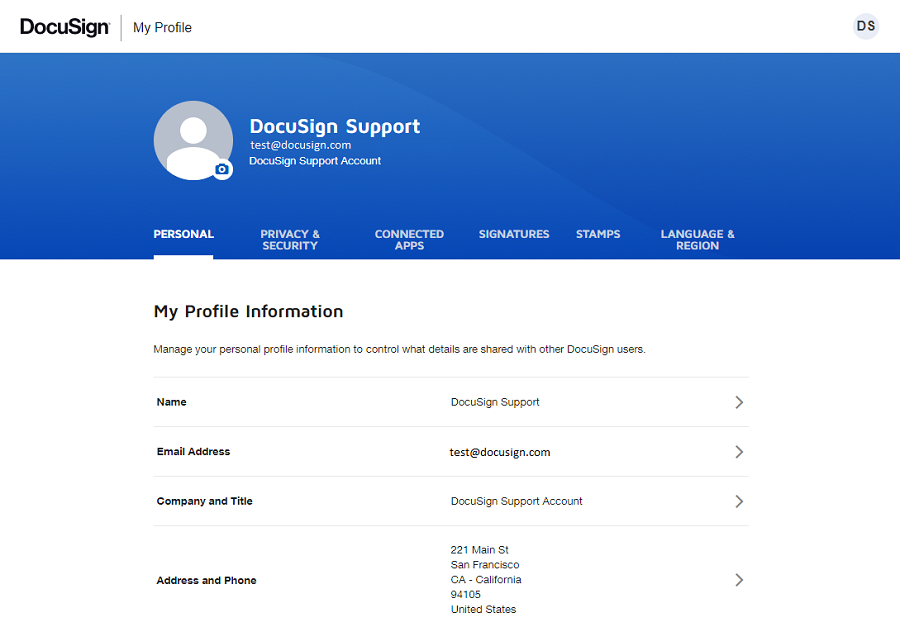This screenshot has width=900, height=627.
Task: Click the banner email test@docusign.com
Action: pos(301,145)
